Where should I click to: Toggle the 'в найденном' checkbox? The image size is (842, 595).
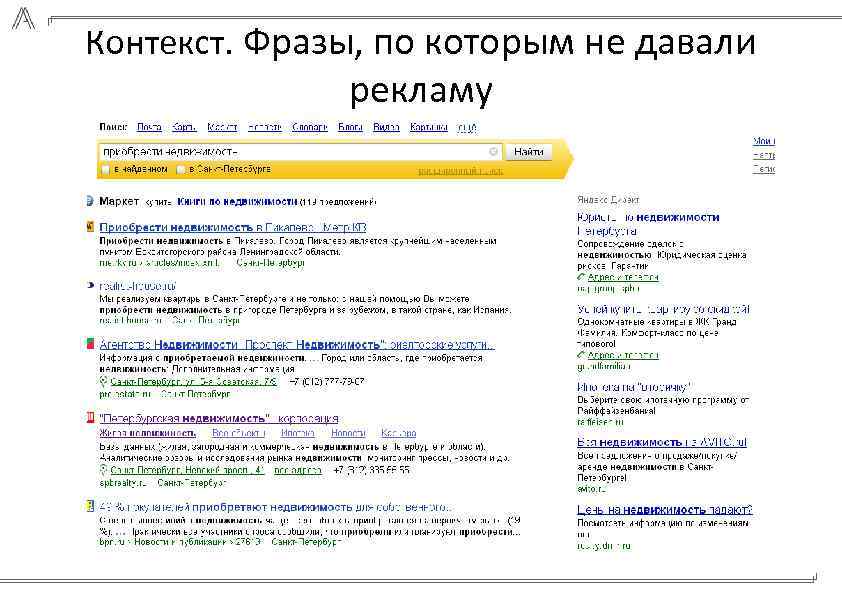pyautogui.click(x=106, y=170)
